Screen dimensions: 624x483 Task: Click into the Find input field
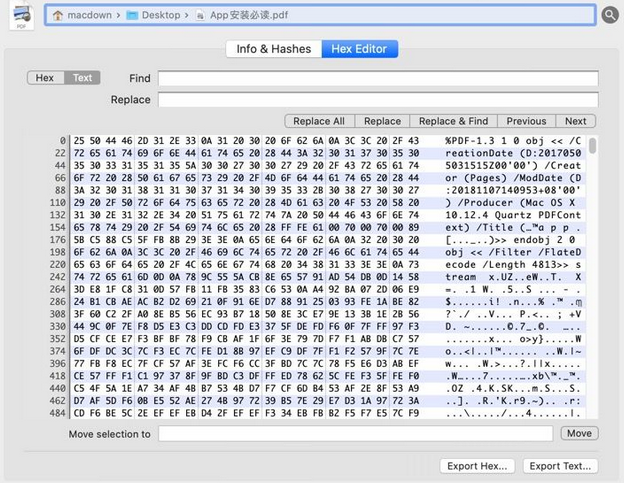point(378,78)
